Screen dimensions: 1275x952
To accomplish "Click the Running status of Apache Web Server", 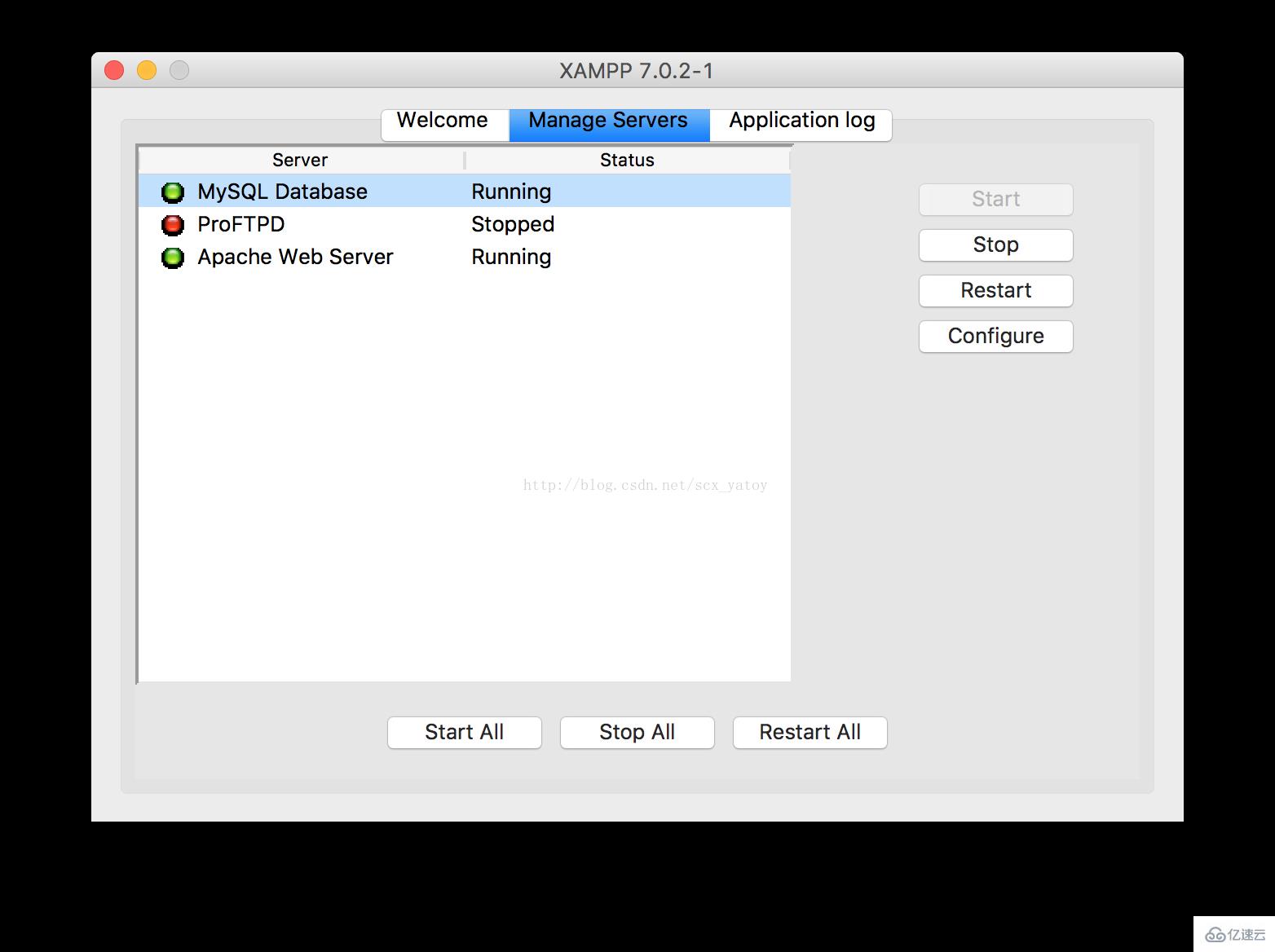I will (511, 257).
